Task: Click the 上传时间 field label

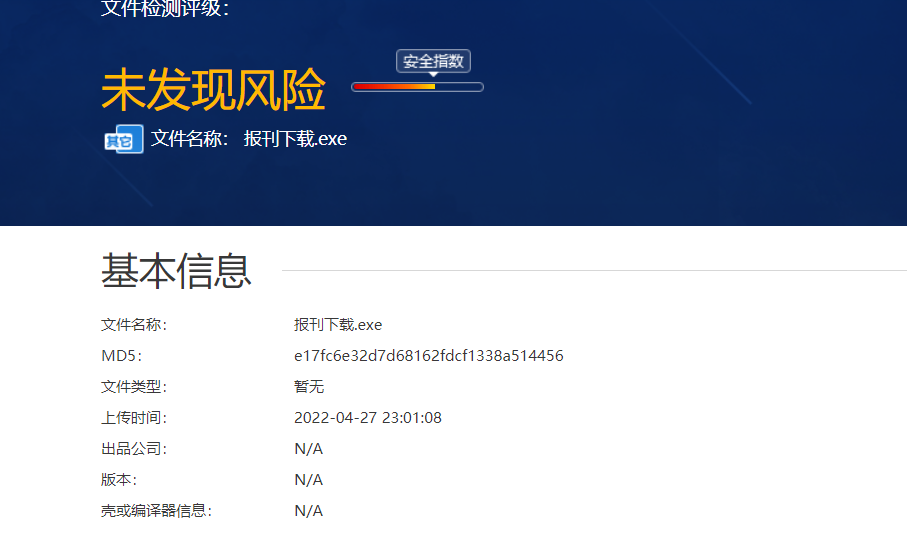Action: pos(134,418)
